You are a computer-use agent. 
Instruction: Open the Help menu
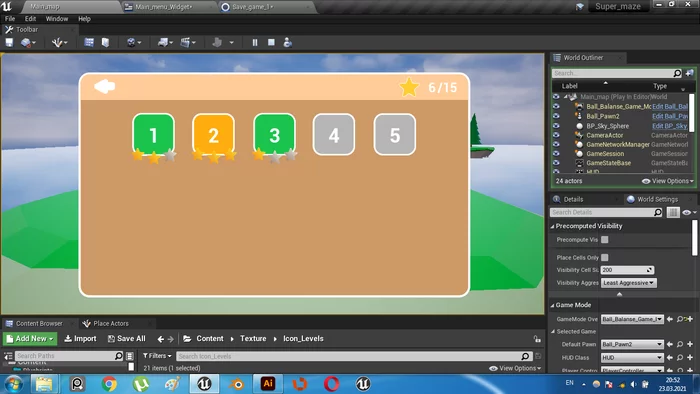[x=84, y=19]
